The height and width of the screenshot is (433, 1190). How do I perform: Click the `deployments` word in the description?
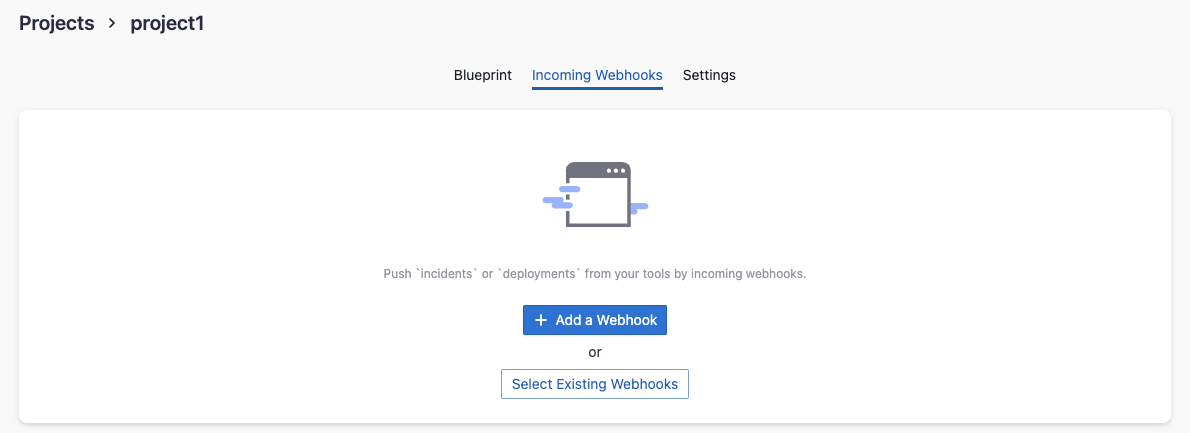pos(539,273)
